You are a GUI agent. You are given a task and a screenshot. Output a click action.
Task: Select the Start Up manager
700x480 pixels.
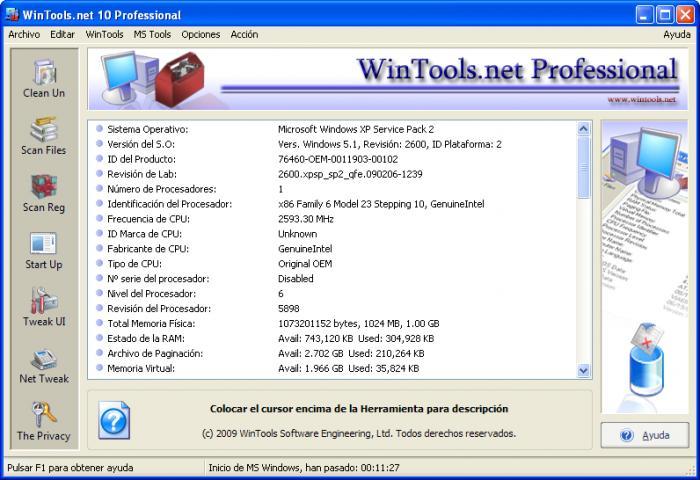pos(44,250)
